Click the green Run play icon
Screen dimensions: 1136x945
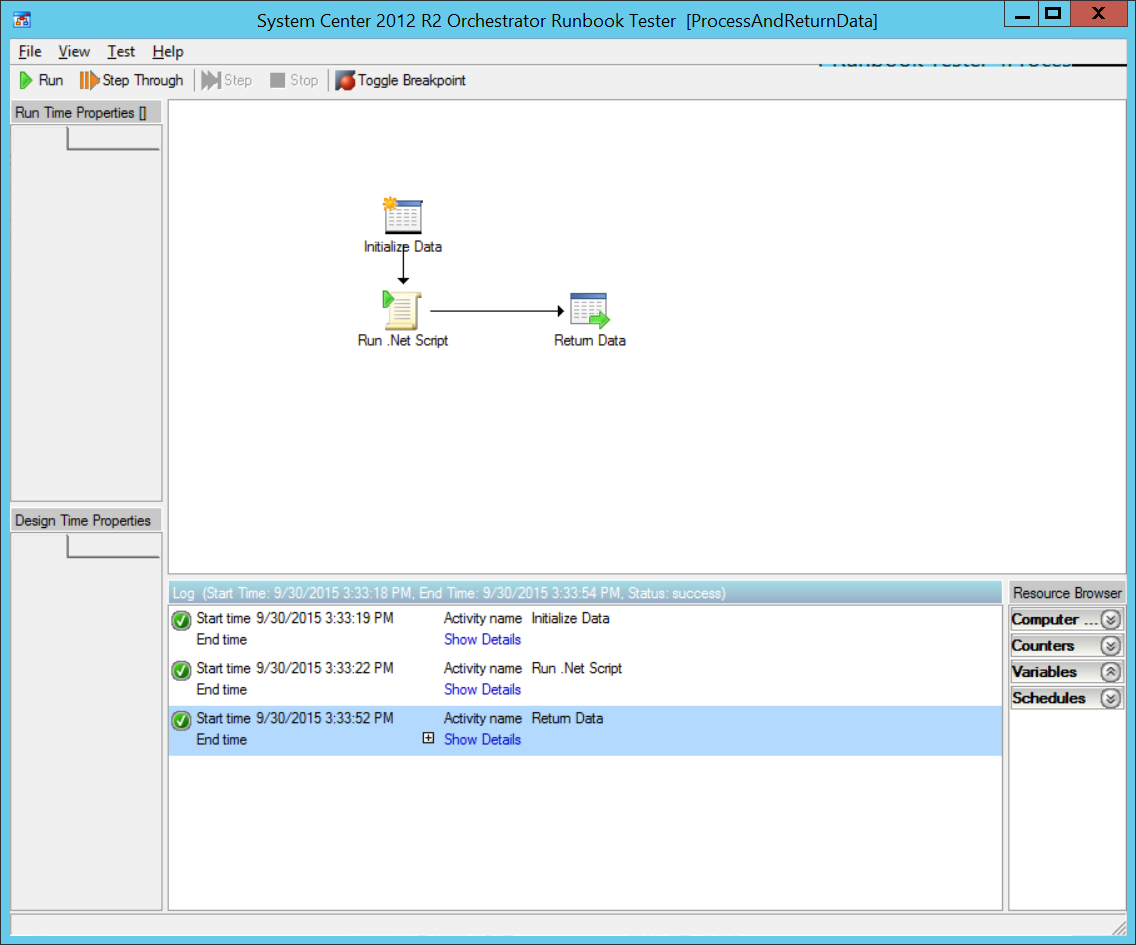click(26, 80)
